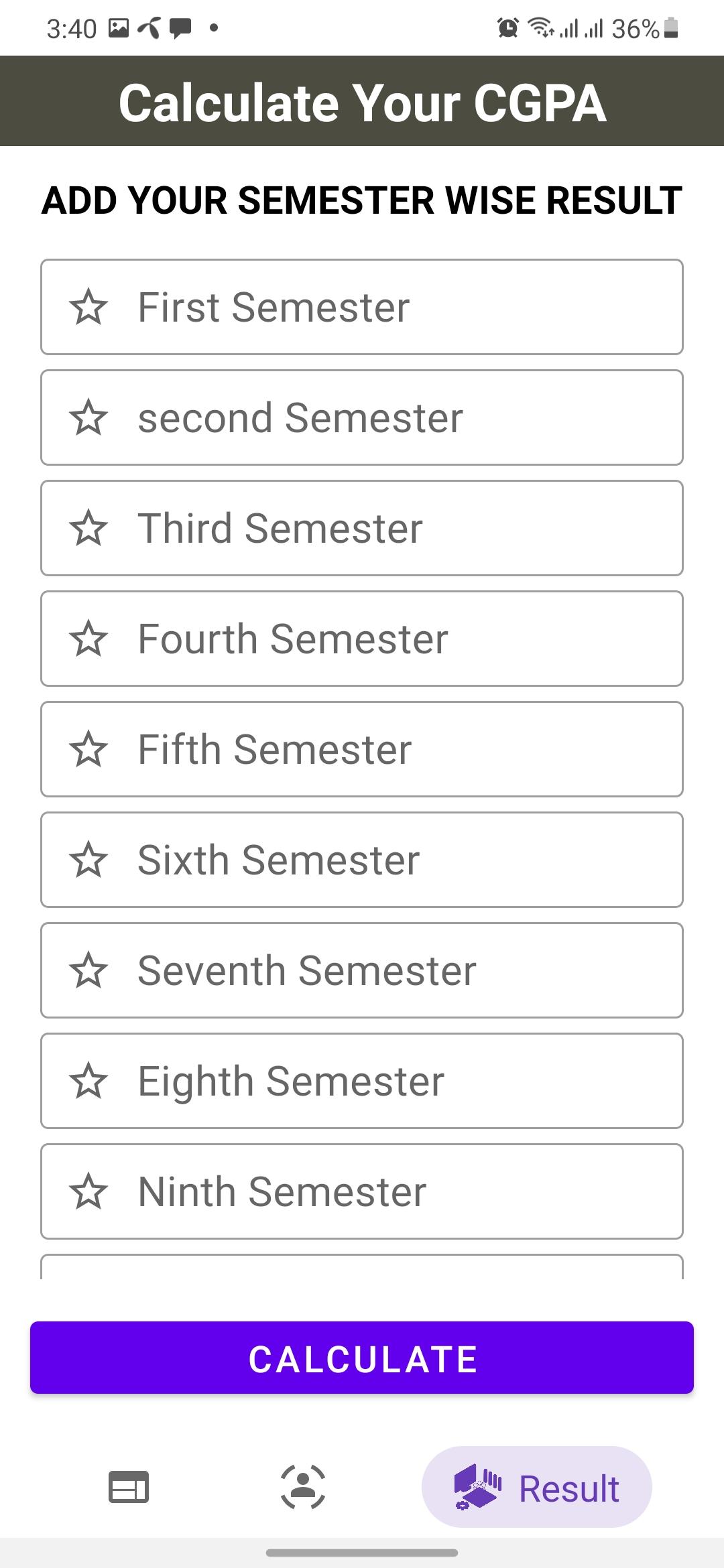The height and width of the screenshot is (1568, 724).
Task: Tap the star icon beside Fifth Semester
Action: 88,749
